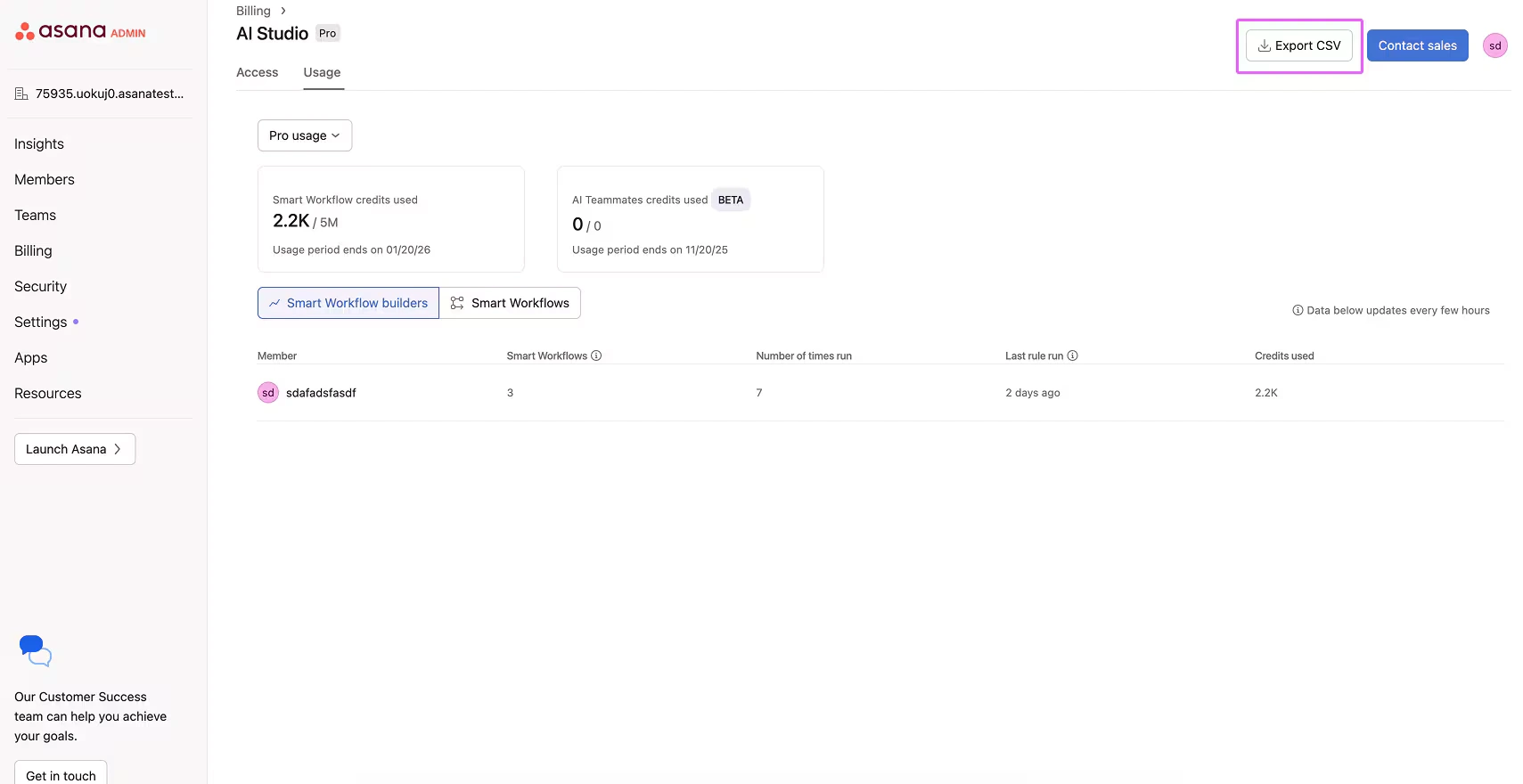Switch to the Access tab
The width and height of the screenshot is (1523, 784).
tap(257, 72)
